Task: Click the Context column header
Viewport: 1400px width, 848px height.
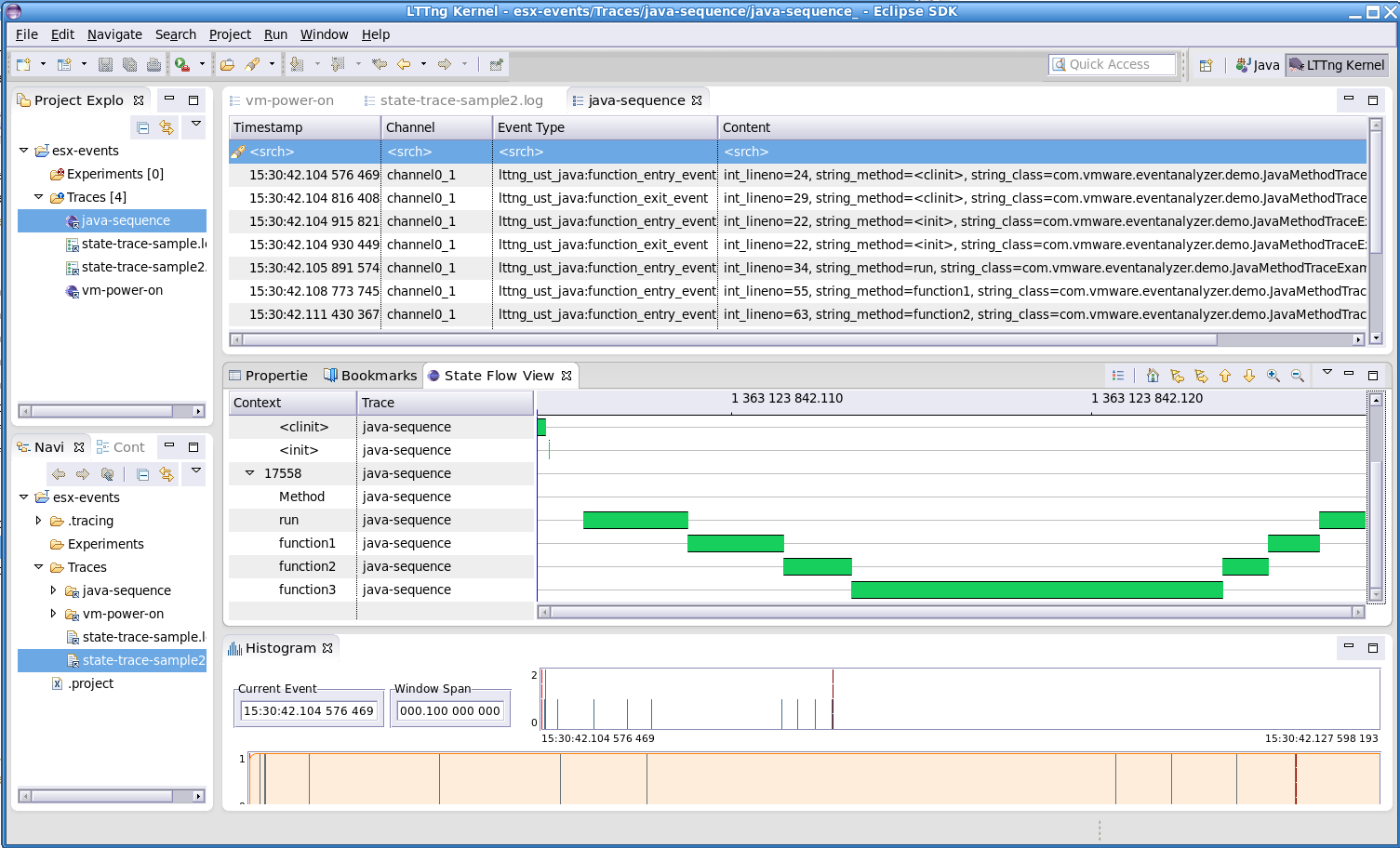Action: (x=293, y=403)
